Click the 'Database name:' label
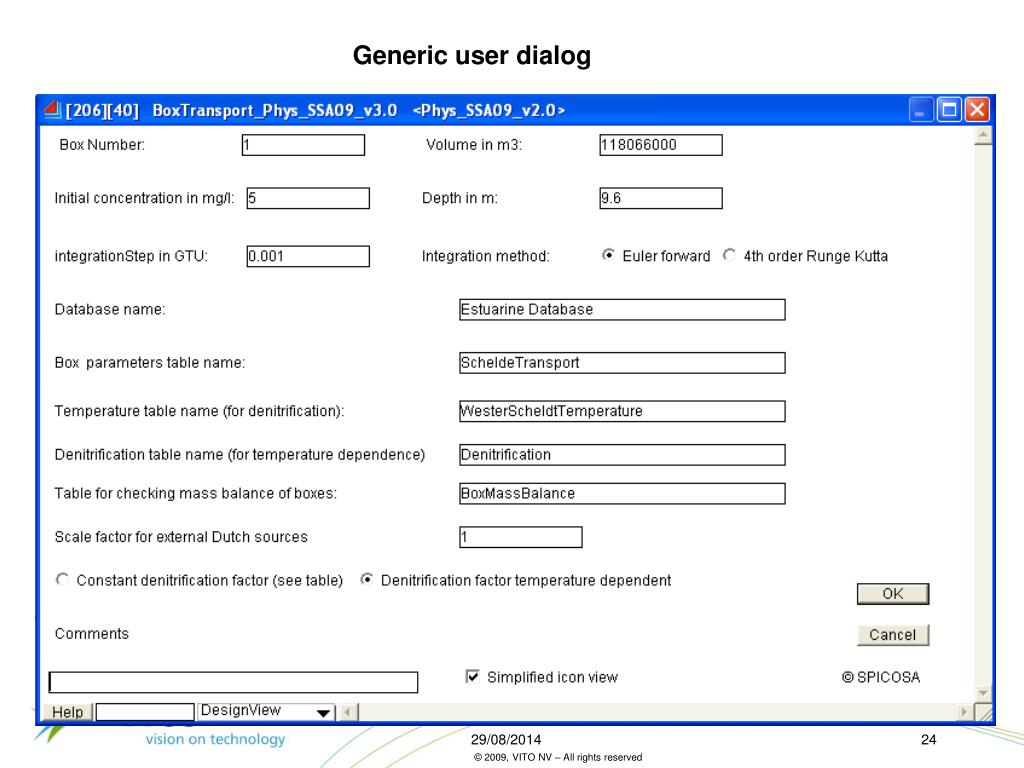1024x768 pixels. (110, 310)
